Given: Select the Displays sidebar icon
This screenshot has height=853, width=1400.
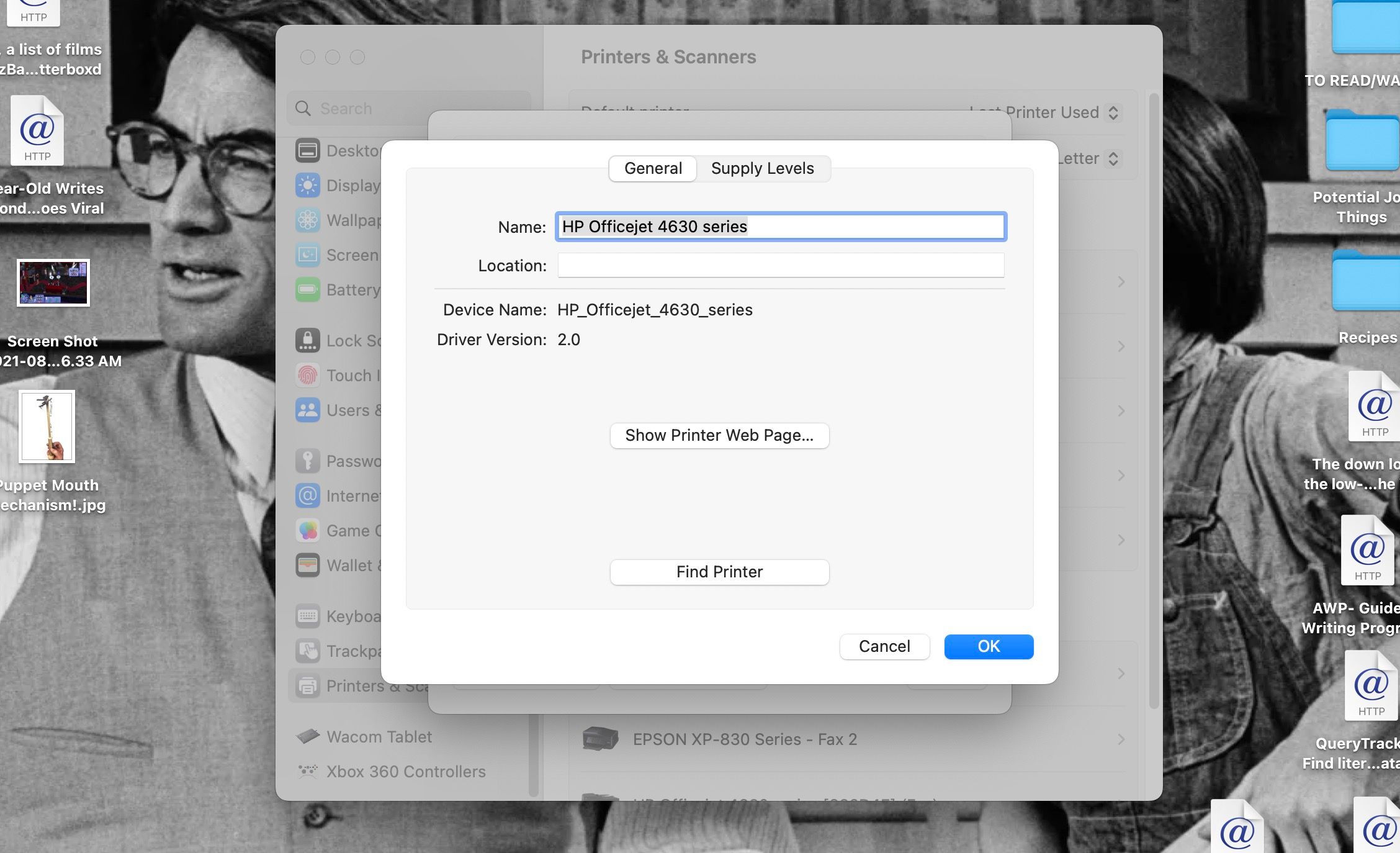Looking at the screenshot, I should pyautogui.click(x=307, y=186).
